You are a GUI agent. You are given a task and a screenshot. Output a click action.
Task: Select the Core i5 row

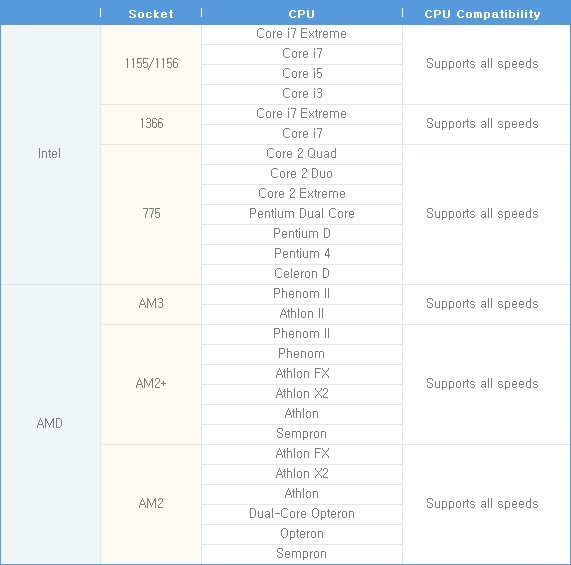pos(302,75)
